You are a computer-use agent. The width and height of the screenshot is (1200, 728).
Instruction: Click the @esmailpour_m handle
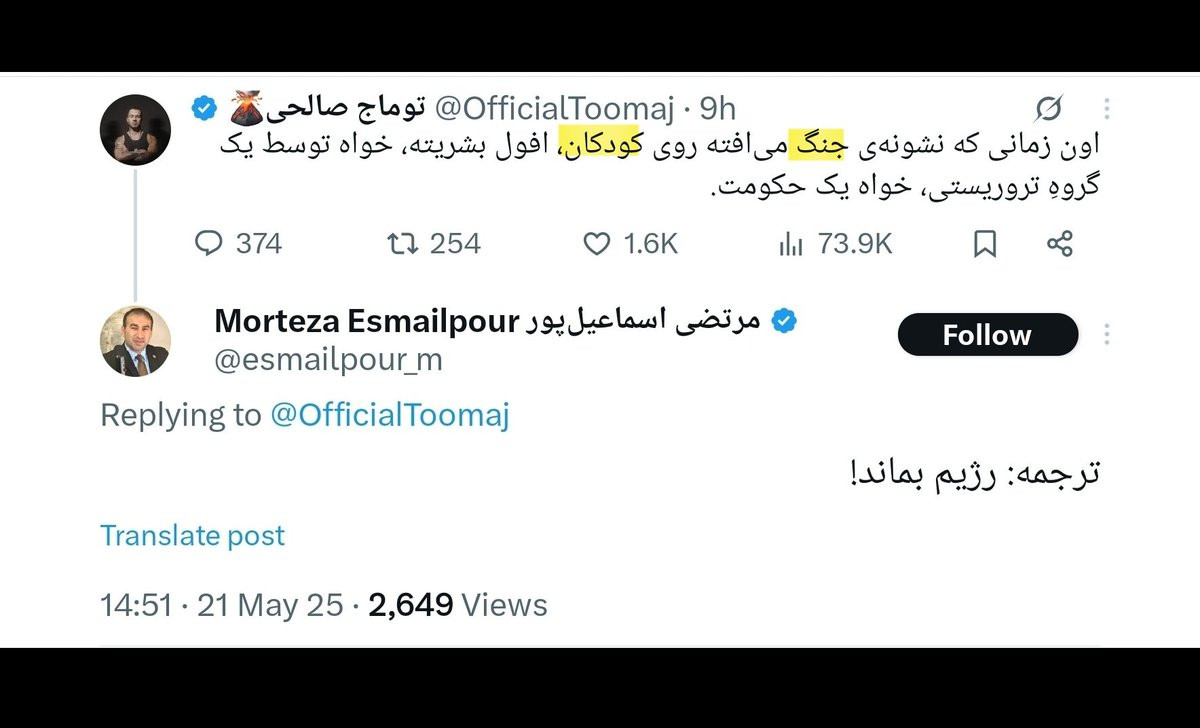[x=329, y=360]
